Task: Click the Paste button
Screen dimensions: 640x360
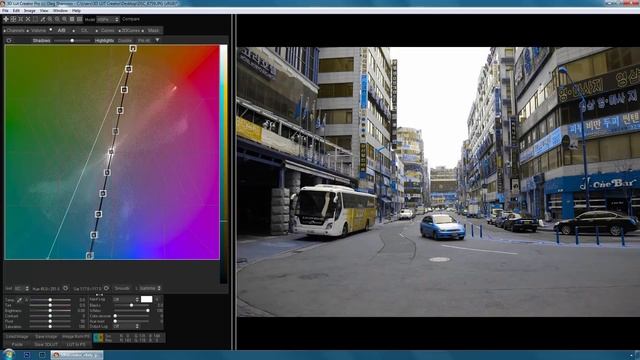Action: click(x=17, y=344)
